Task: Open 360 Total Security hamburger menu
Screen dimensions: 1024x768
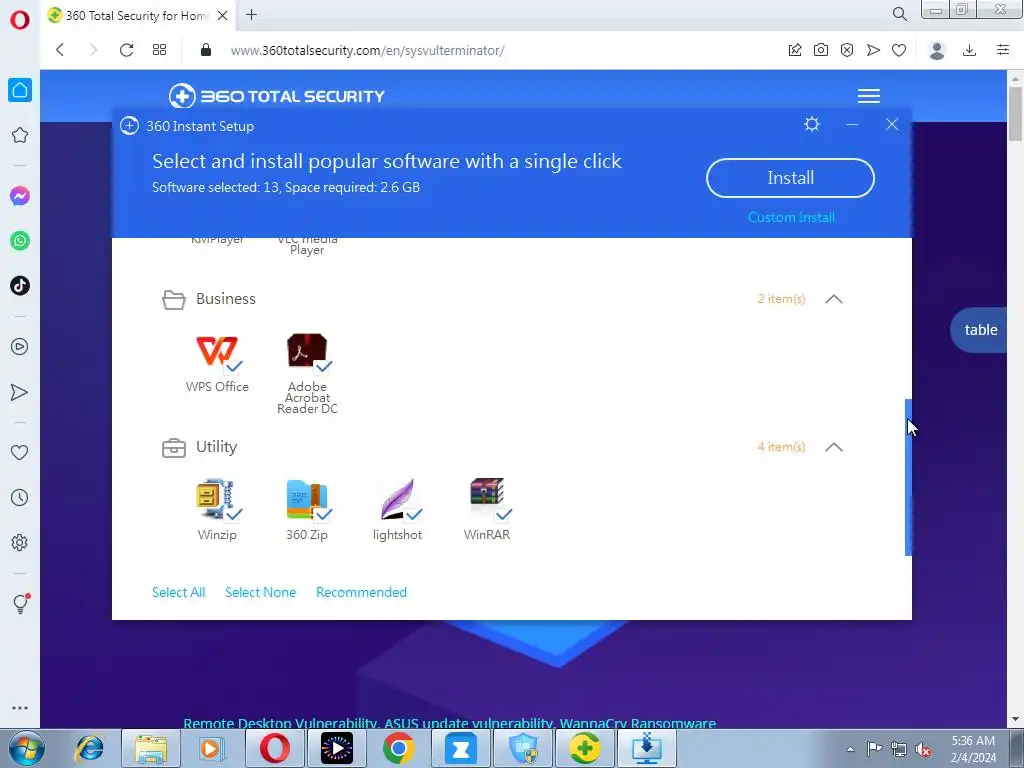Action: [869, 96]
